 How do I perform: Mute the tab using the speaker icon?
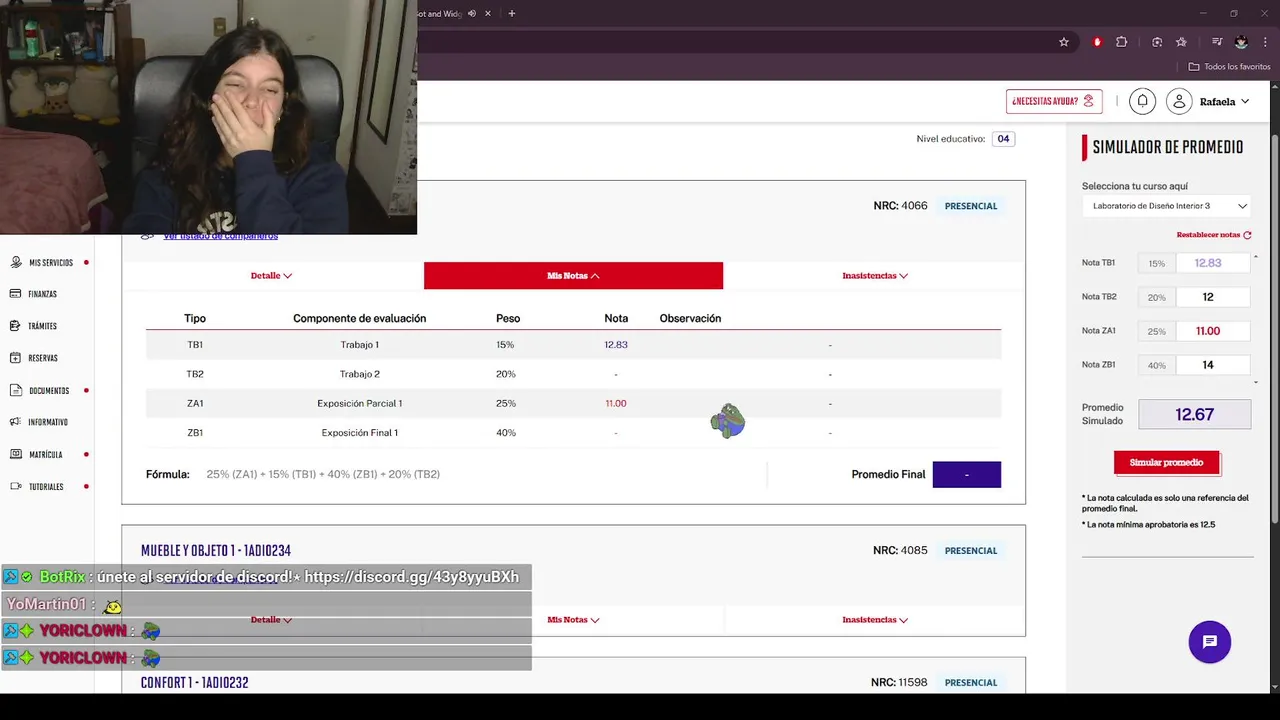(x=471, y=14)
